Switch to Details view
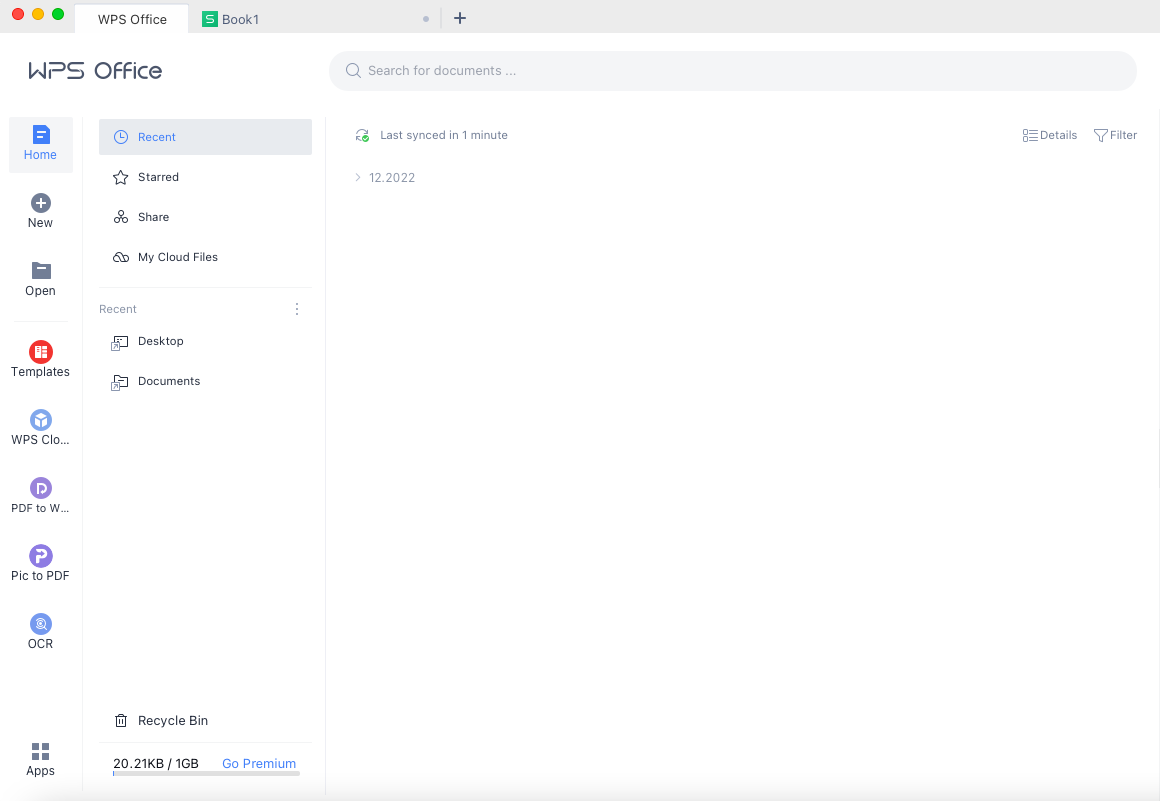The width and height of the screenshot is (1160, 801). pyautogui.click(x=1050, y=135)
